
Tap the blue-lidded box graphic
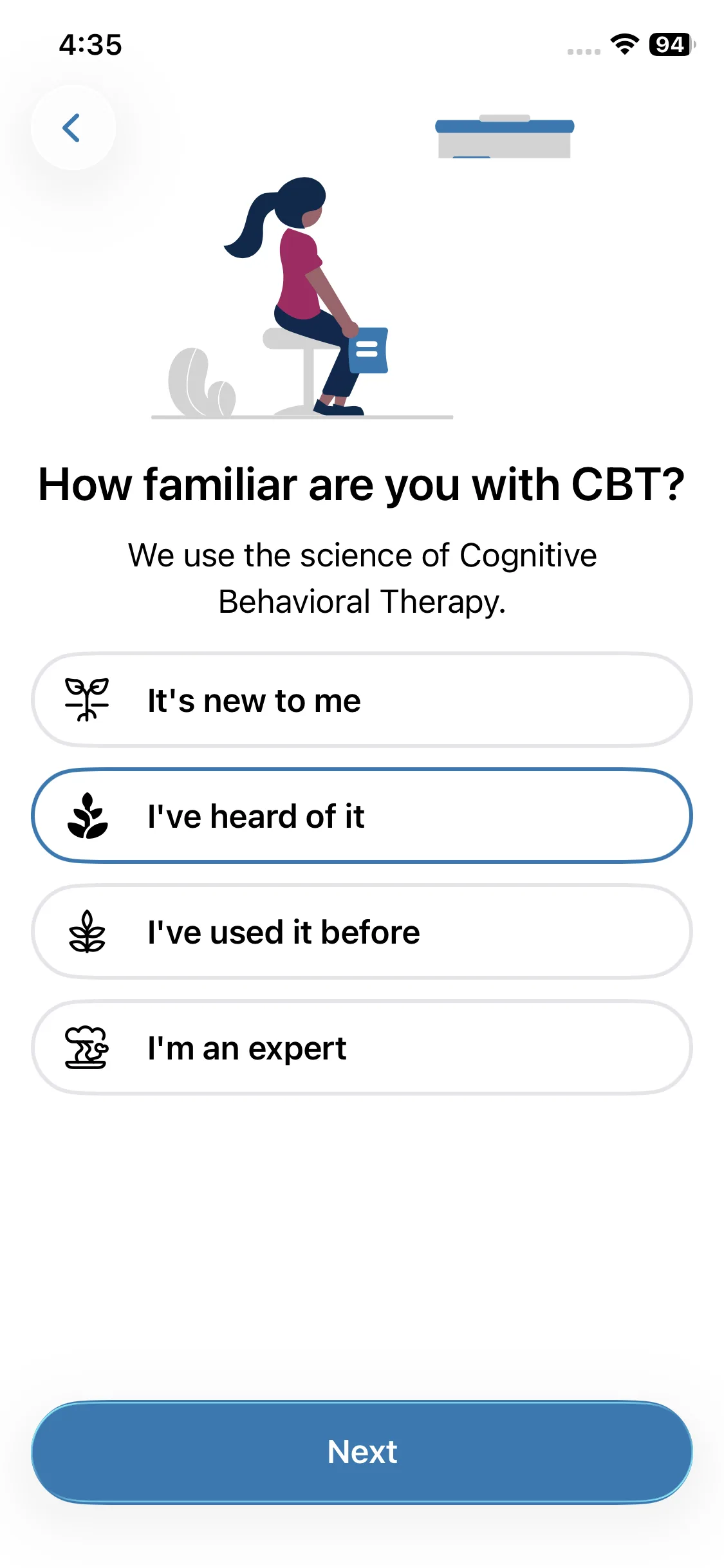(x=505, y=137)
